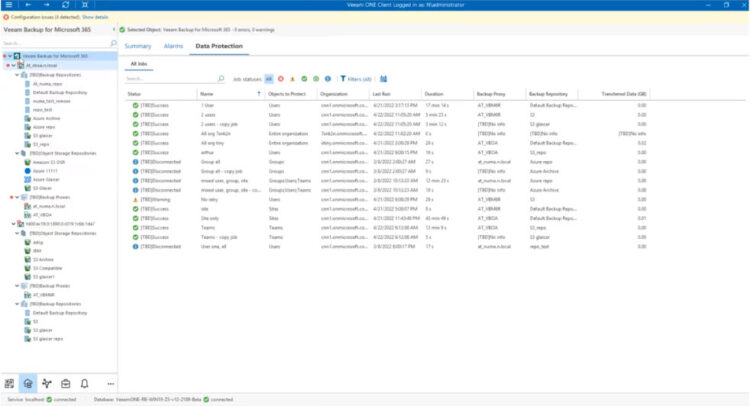Click the green service connected status icon
The image size is (750, 406).
point(49,399)
